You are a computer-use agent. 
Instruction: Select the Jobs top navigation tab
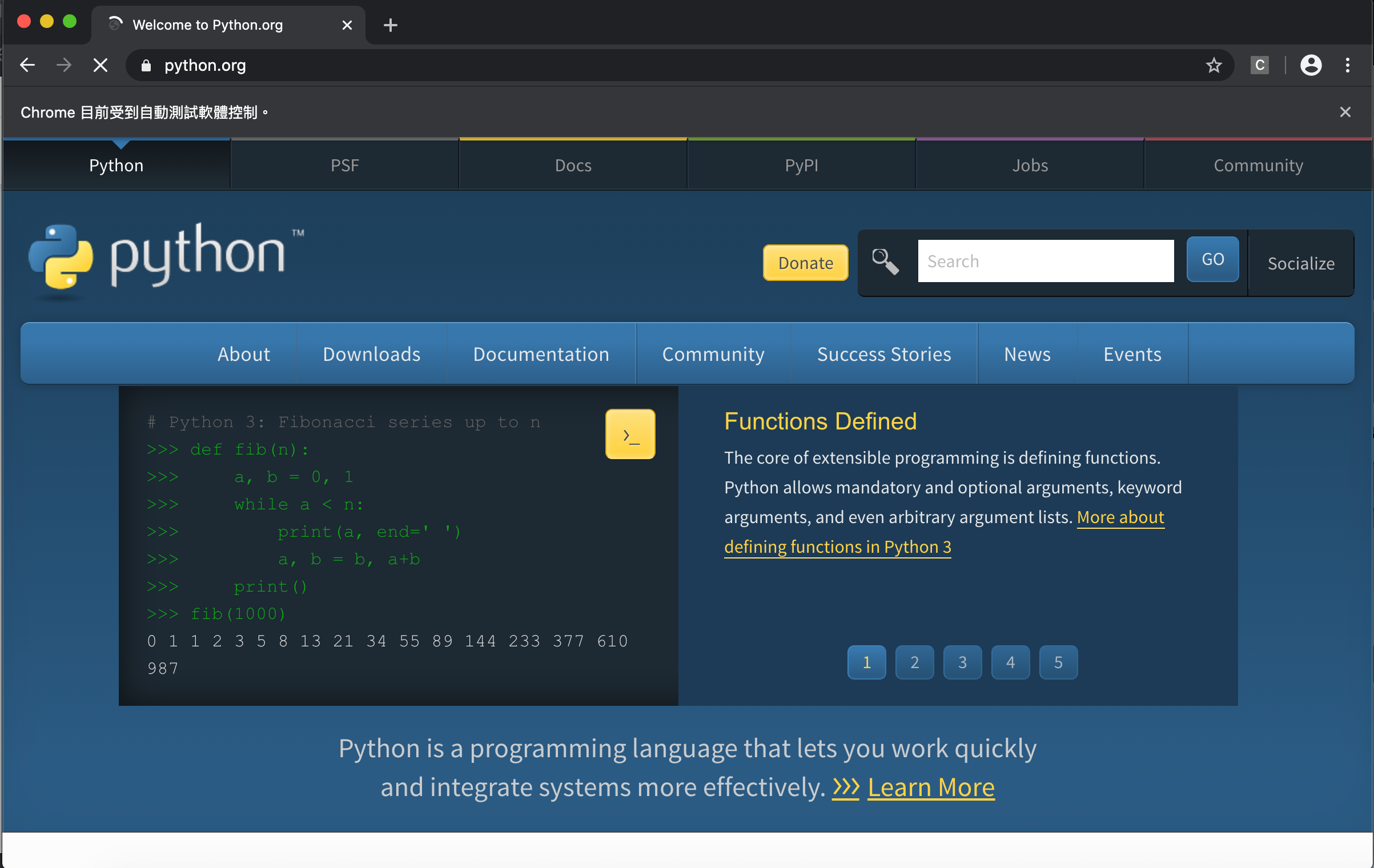tap(1030, 165)
